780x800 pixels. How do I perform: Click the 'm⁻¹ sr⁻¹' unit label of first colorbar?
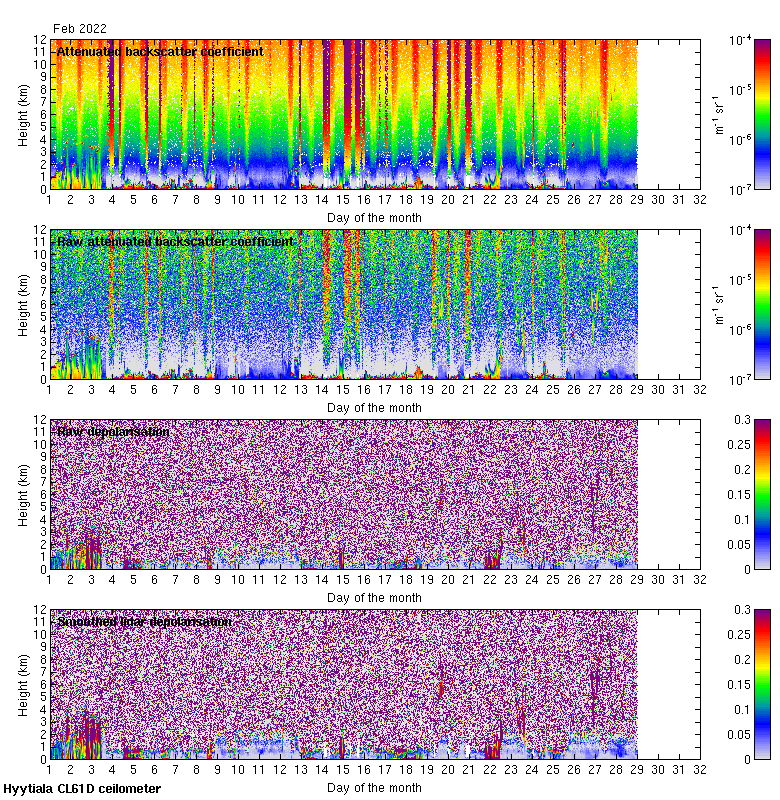(718, 115)
